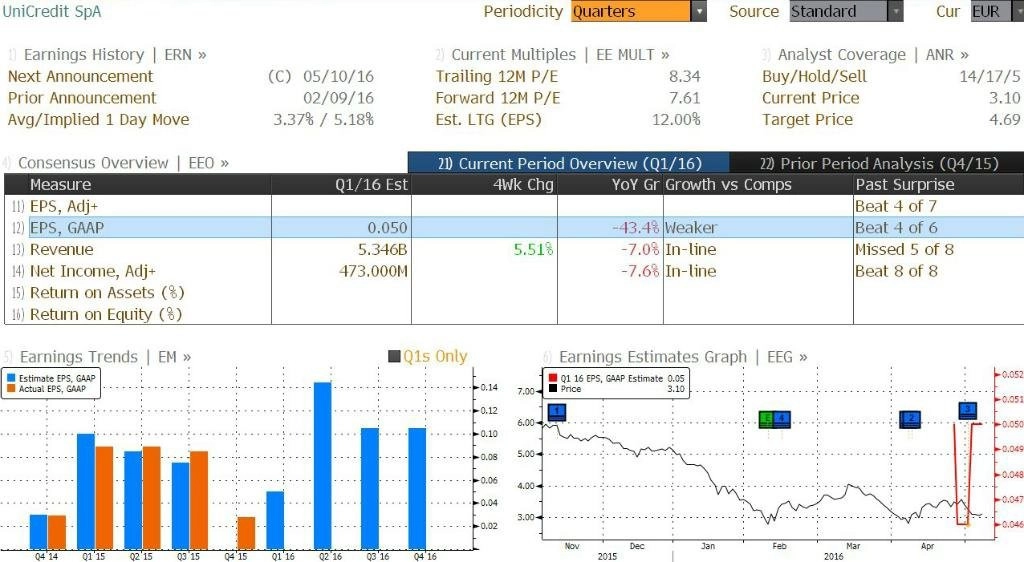1024x562 pixels.
Task: Click the Est. LTG (EPS) 12.00% value
Action: point(676,119)
